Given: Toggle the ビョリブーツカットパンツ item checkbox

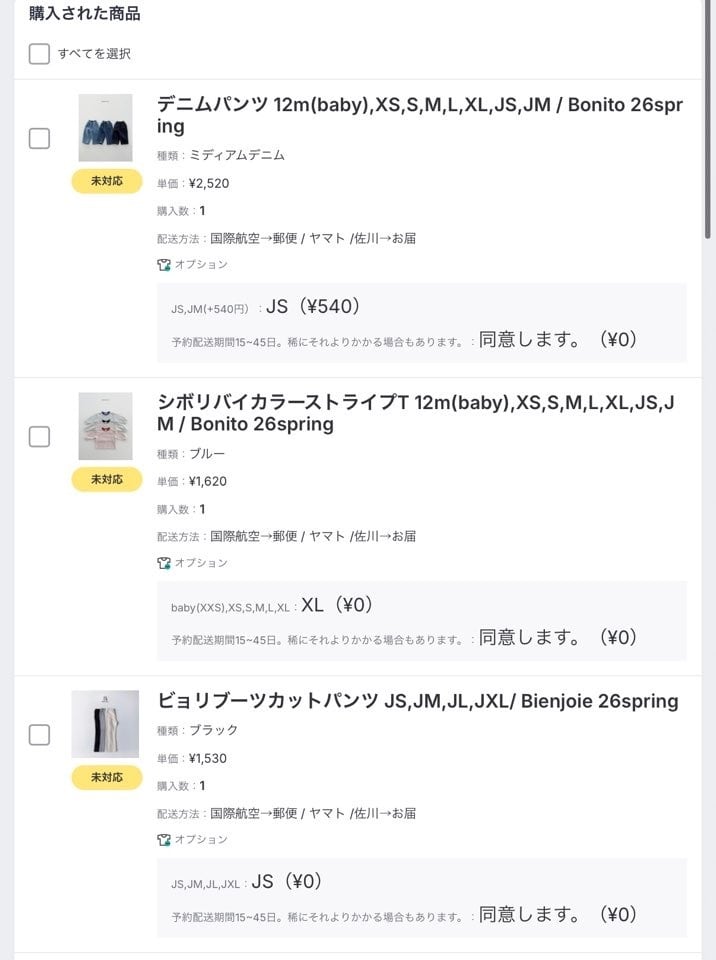Looking at the screenshot, I should pyautogui.click(x=39, y=735).
